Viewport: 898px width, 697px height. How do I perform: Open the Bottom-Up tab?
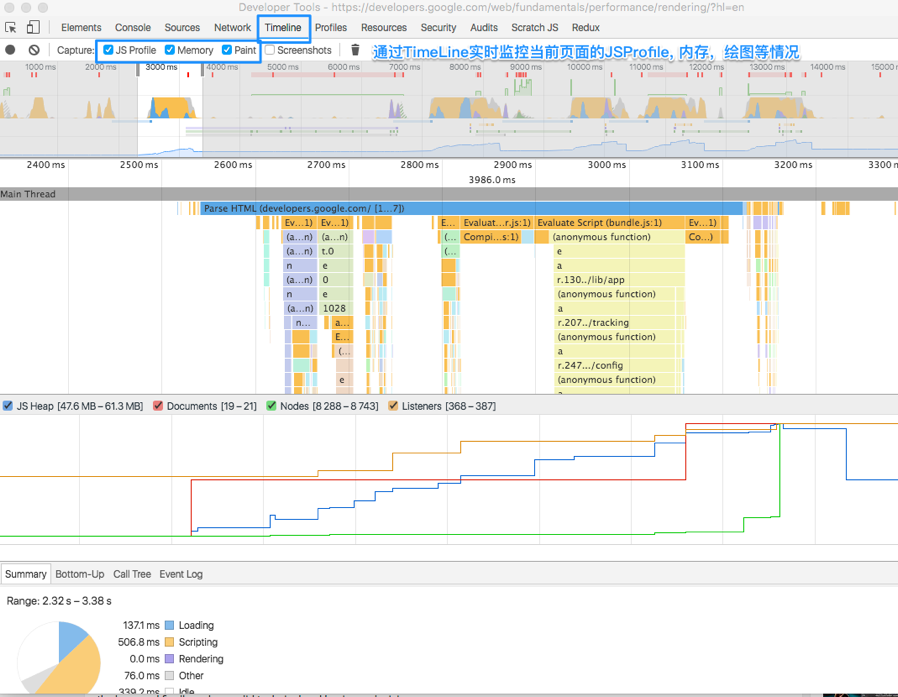79,574
